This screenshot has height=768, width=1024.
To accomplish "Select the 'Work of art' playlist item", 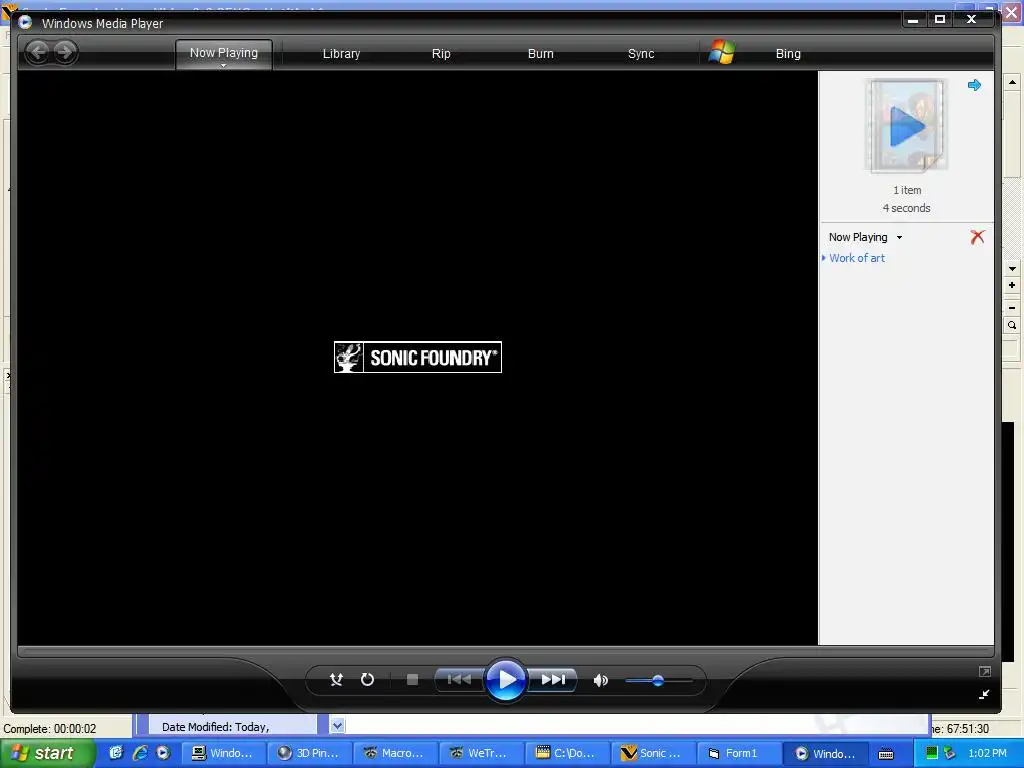I will pyautogui.click(x=857, y=258).
